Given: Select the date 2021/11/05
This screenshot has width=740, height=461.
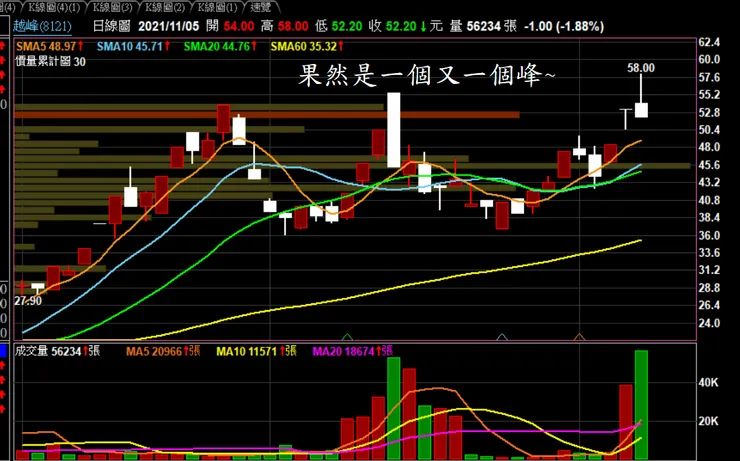Looking at the screenshot, I should click(168, 26).
